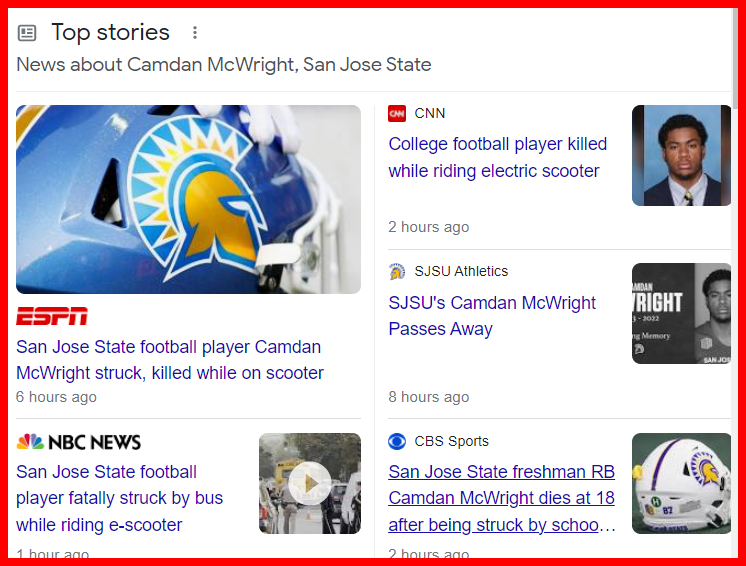Open the CBS Sports white helmet thumbnail
Image resolution: width=746 pixels, height=566 pixels.
[x=681, y=483]
